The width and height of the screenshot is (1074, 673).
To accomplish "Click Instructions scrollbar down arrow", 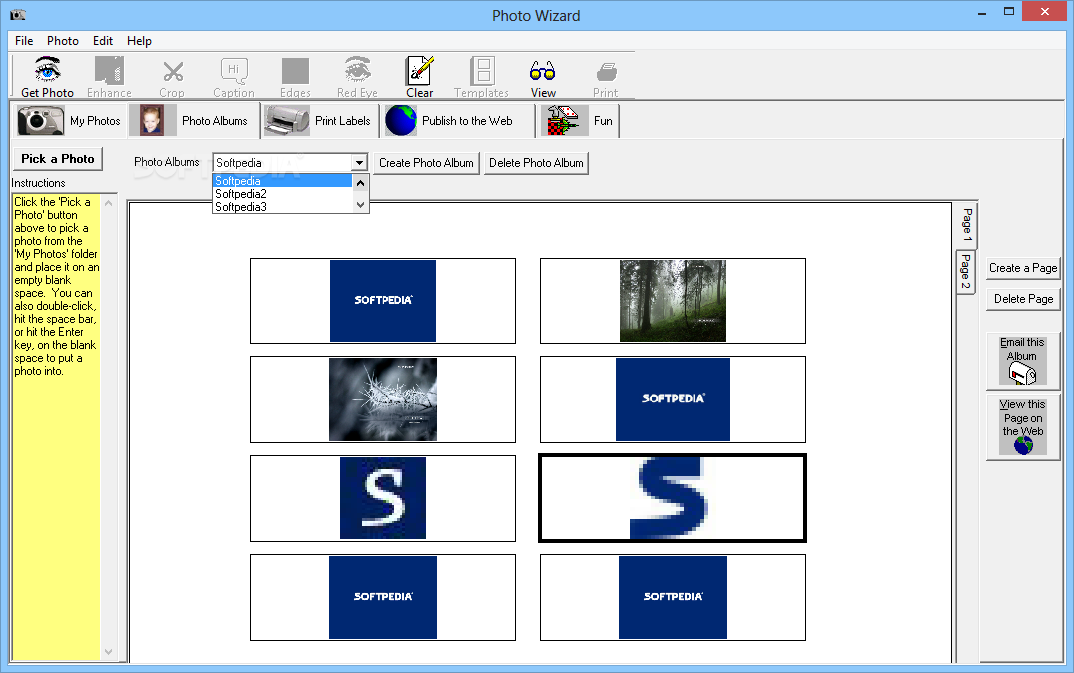I will click(x=108, y=652).
